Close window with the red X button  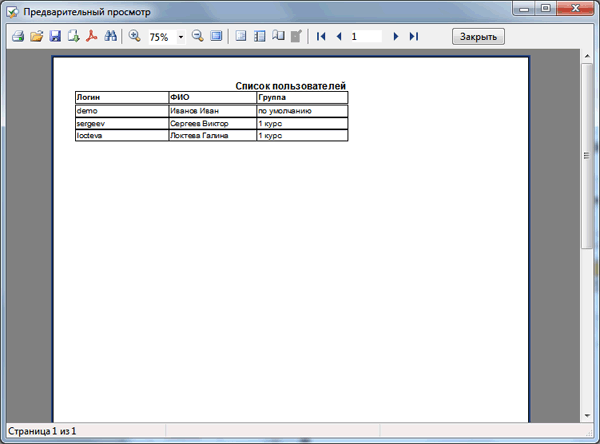coord(575,8)
